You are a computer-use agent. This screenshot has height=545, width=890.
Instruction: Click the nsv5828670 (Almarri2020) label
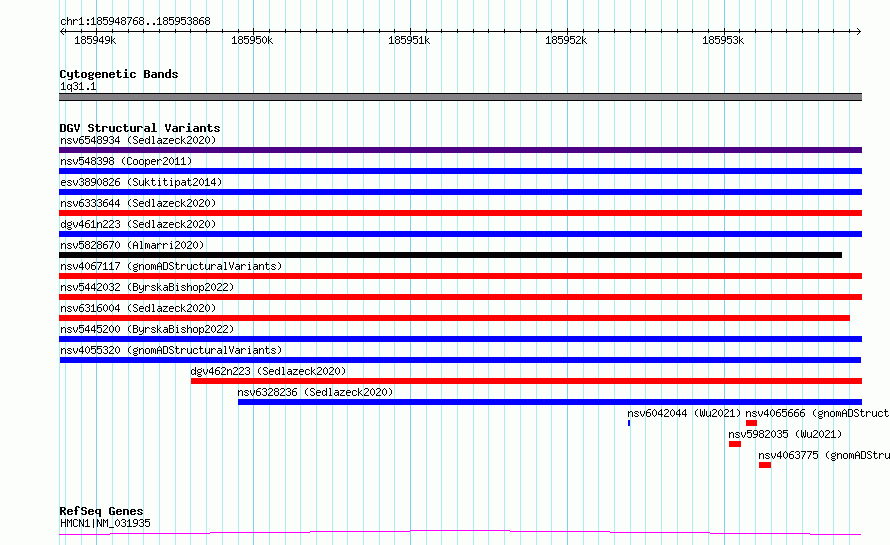pos(132,245)
